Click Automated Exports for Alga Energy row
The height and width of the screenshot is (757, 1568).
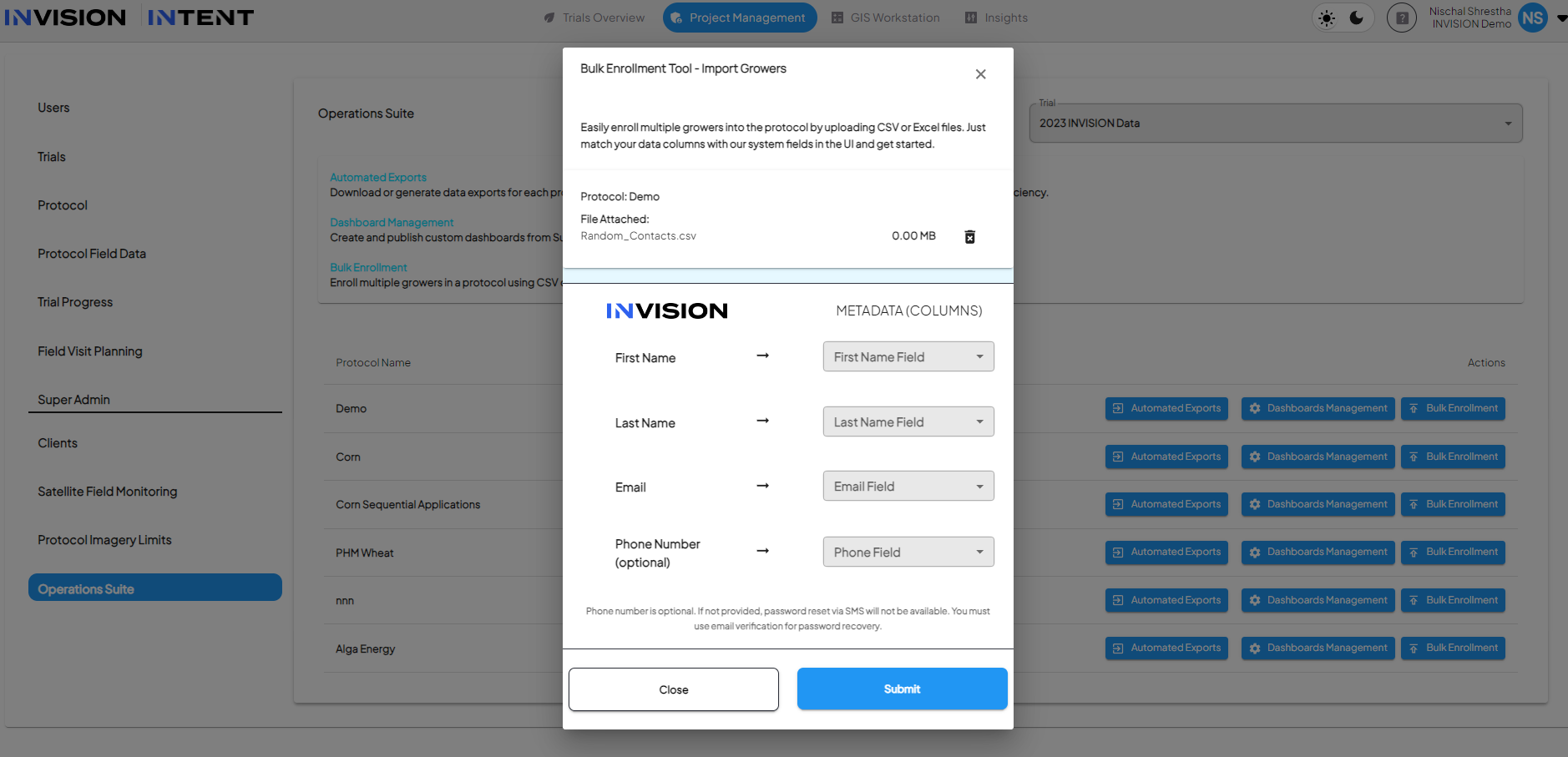tap(1166, 648)
